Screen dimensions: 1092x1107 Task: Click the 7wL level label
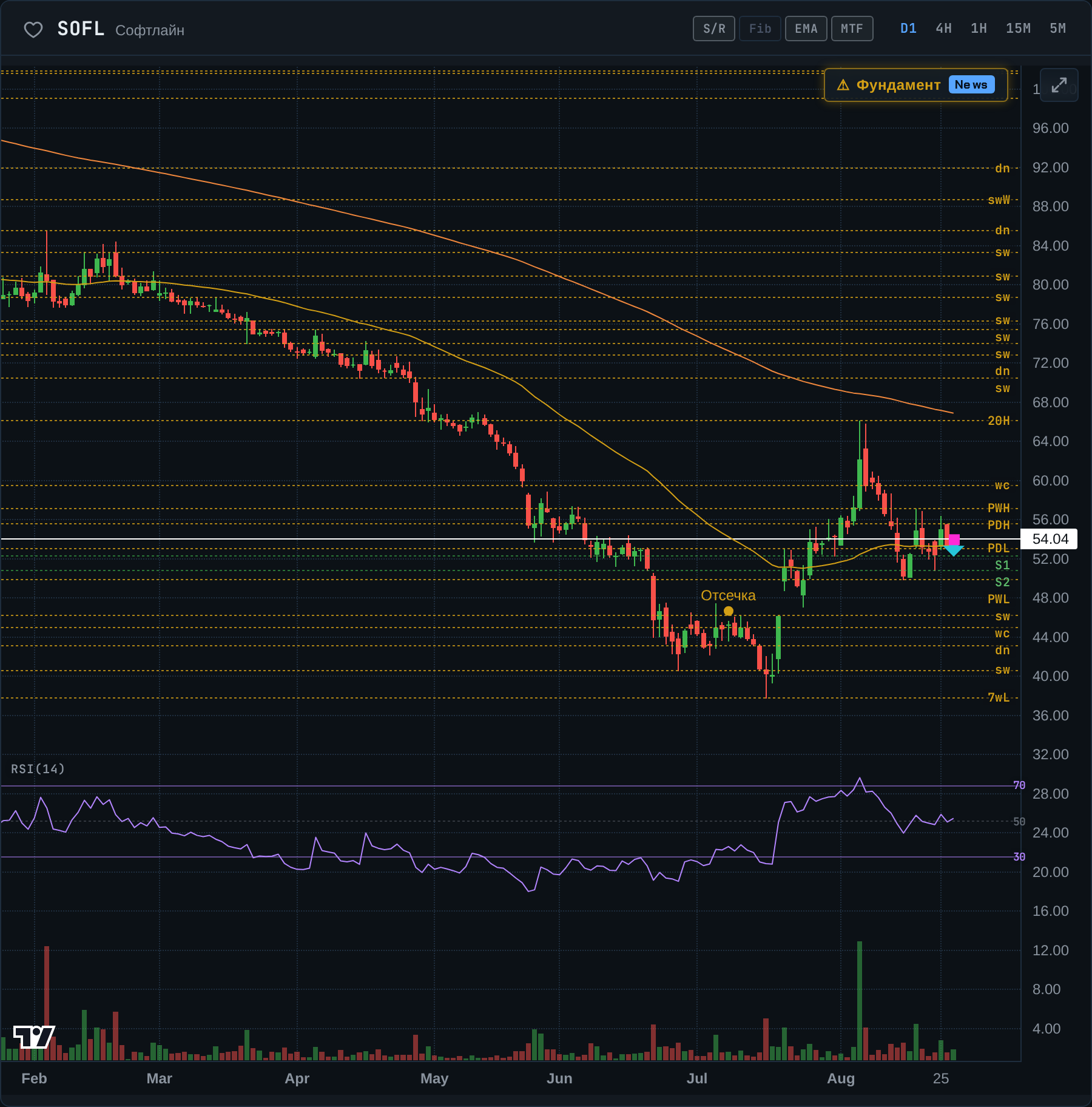coord(999,697)
